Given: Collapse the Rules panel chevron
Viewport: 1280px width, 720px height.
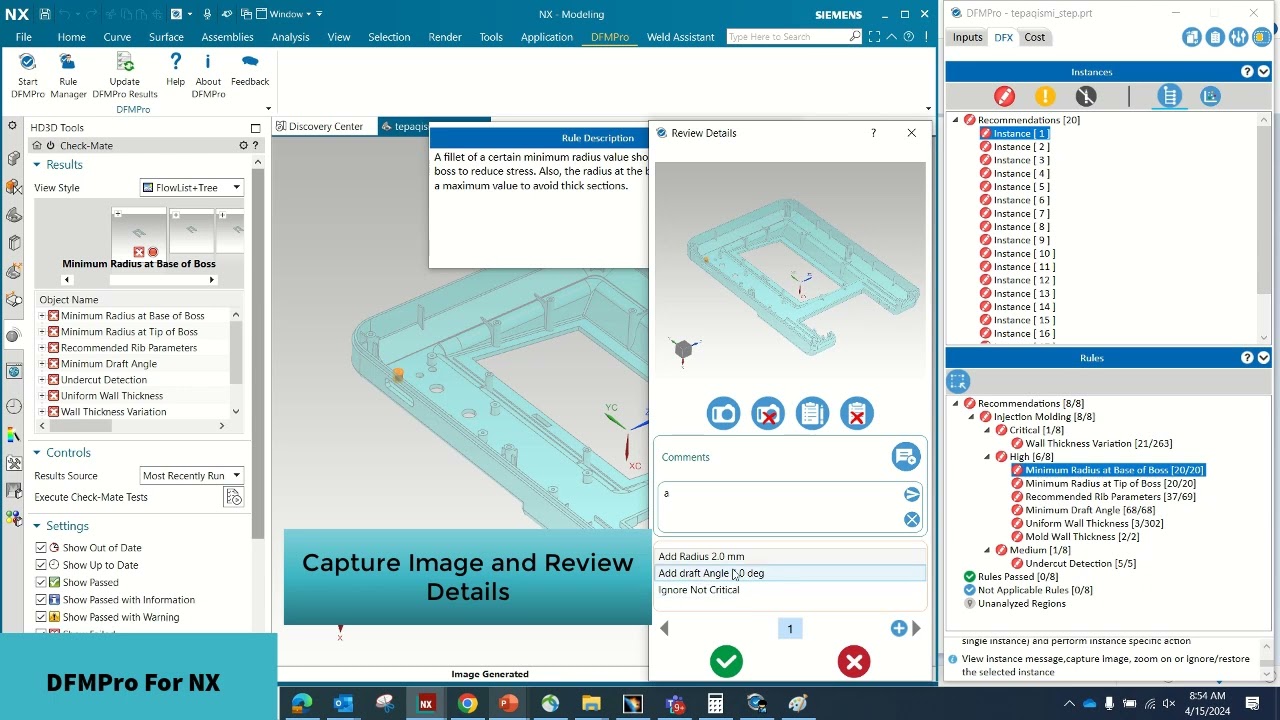Looking at the screenshot, I should (x=1264, y=358).
